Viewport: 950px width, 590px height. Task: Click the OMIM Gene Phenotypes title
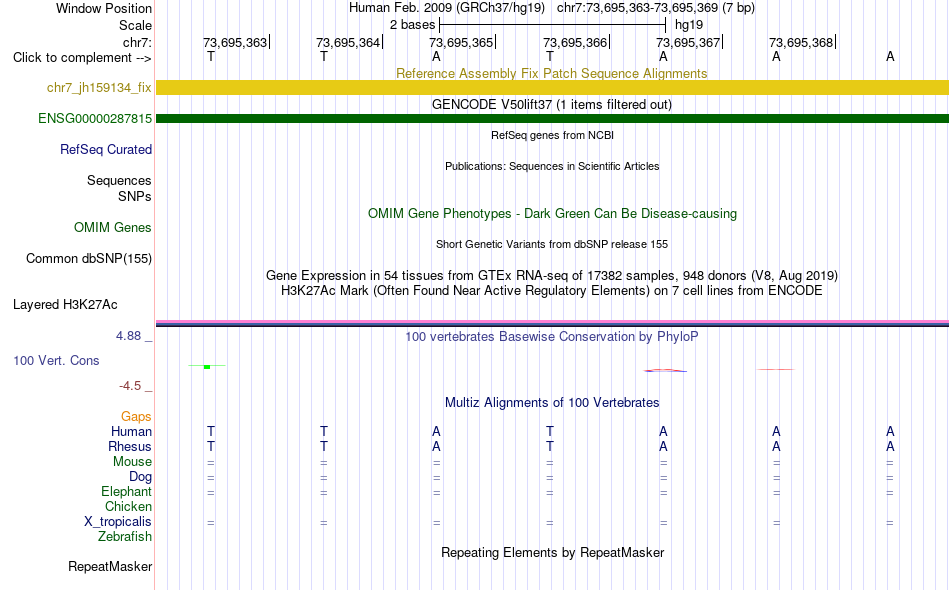(x=553, y=213)
